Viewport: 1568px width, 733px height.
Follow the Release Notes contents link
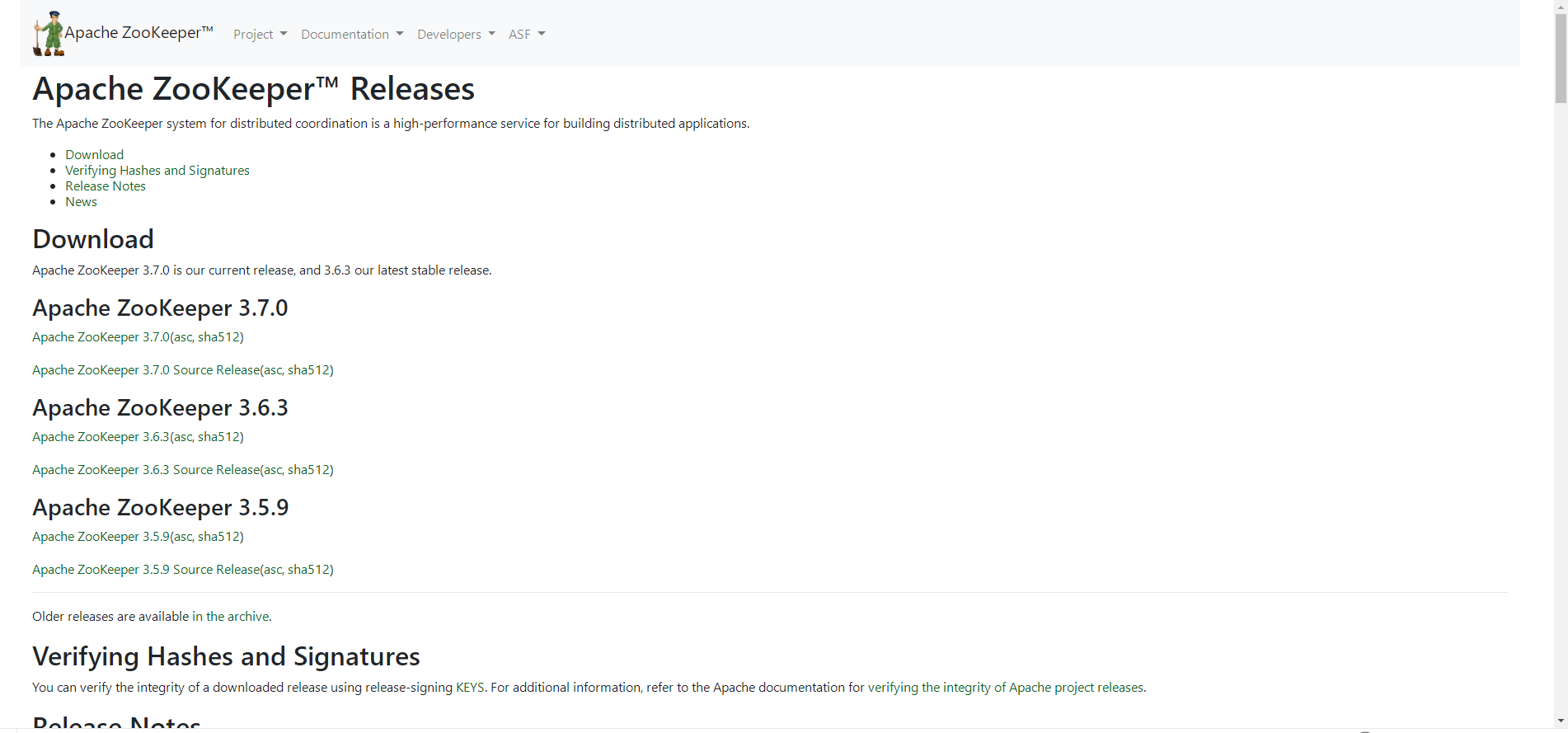tap(106, 186)
